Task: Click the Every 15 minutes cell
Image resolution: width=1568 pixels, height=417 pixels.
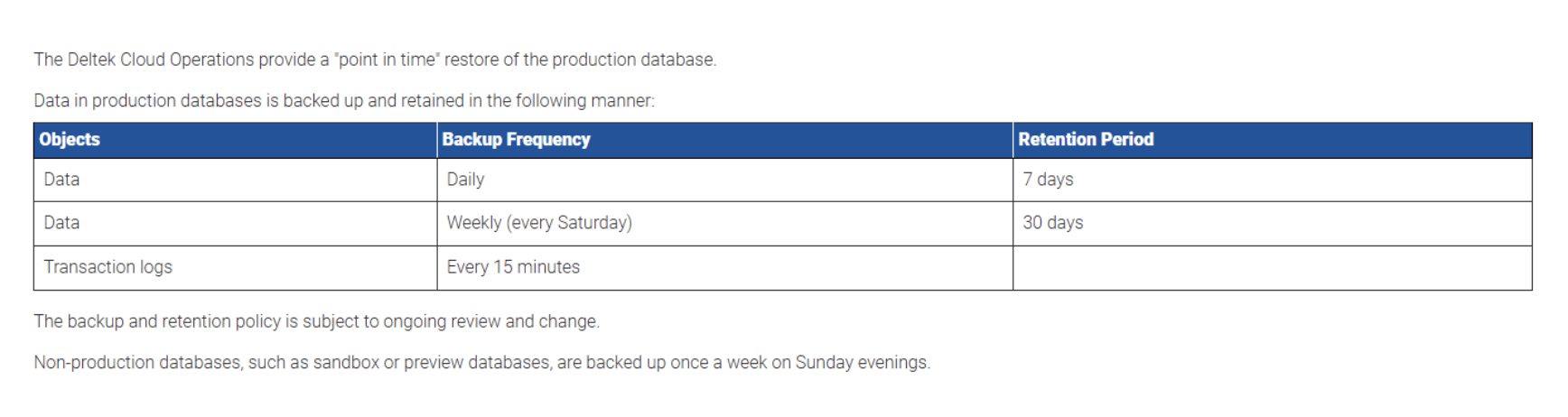Action: tap(513, 267)
